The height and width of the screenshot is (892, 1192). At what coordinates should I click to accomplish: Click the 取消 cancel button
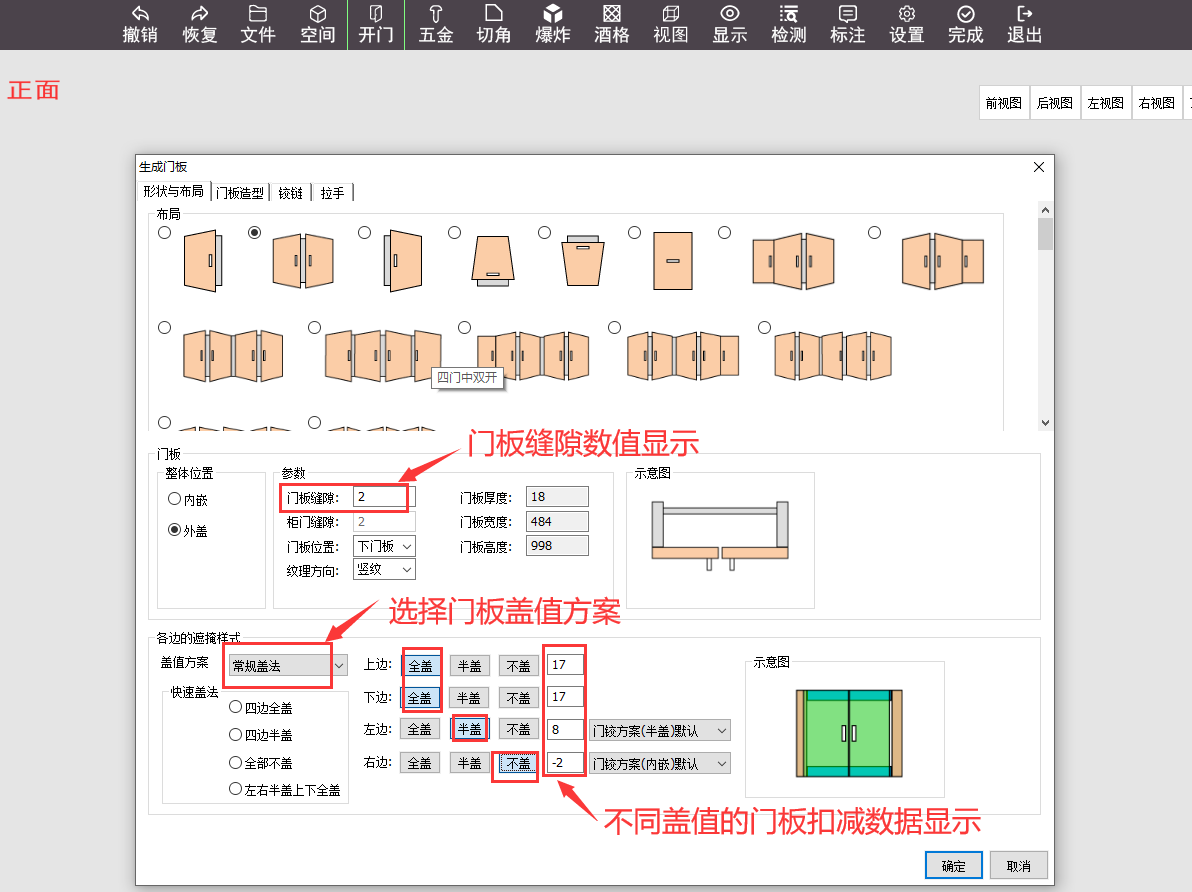[1019, 865]
